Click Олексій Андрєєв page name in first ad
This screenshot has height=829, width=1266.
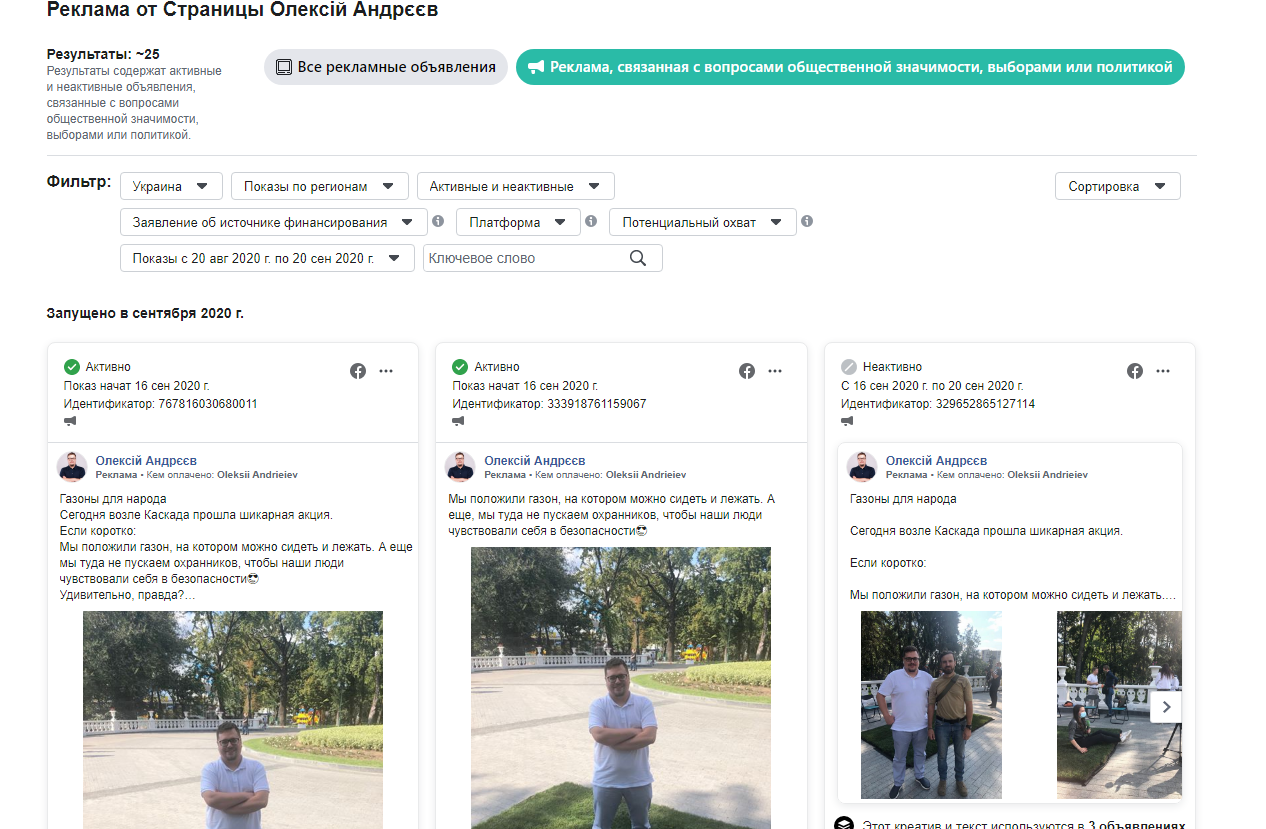146,461
